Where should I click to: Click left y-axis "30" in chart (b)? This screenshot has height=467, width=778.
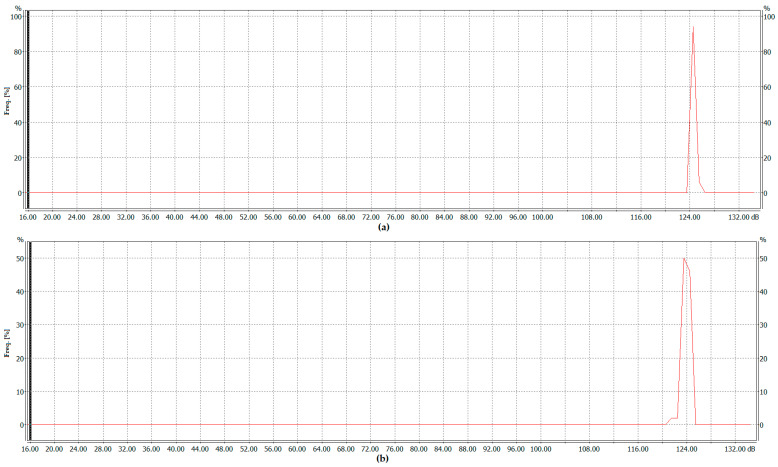pos(20,325)
